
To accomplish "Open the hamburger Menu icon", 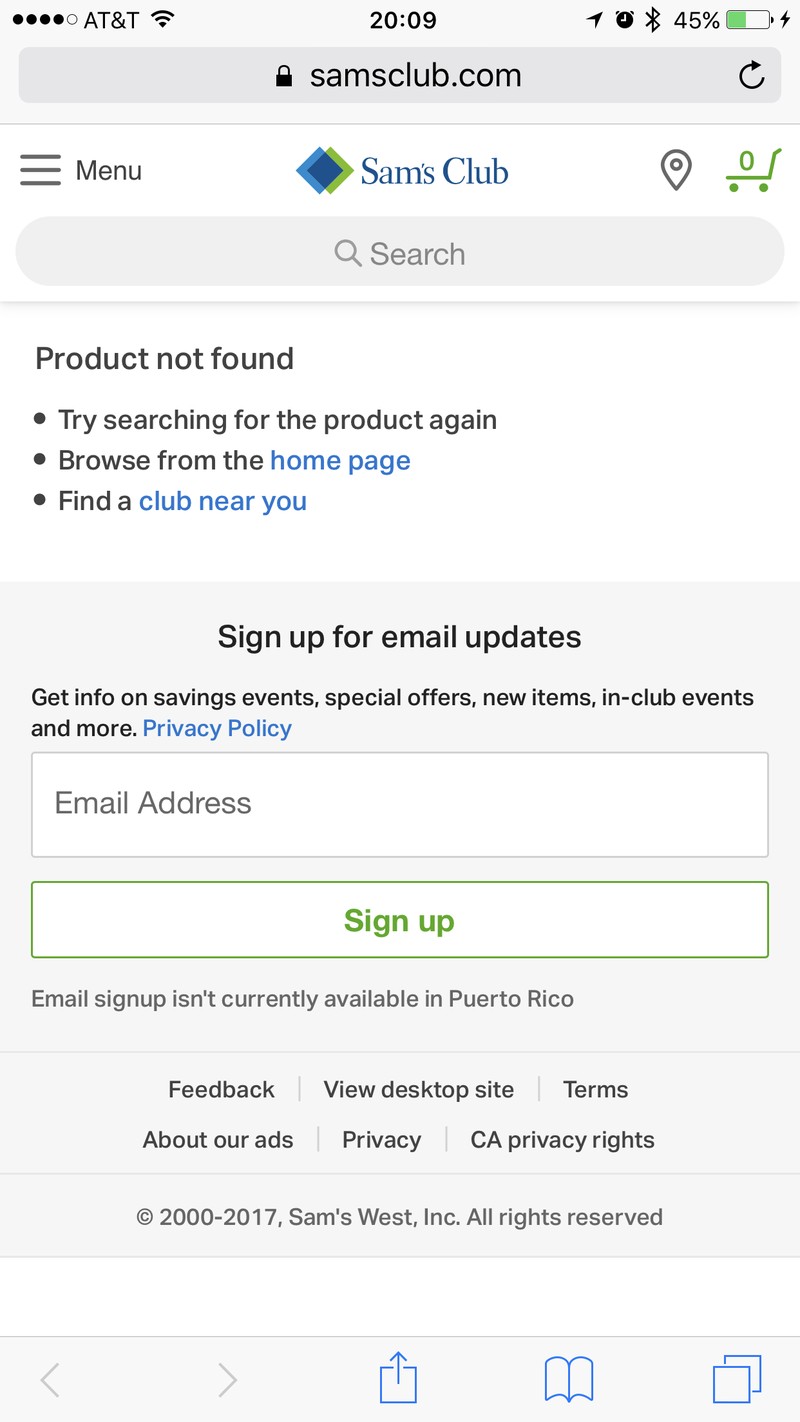I will coord(40,170).
